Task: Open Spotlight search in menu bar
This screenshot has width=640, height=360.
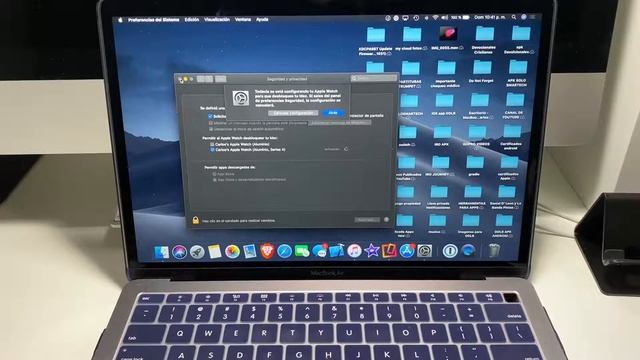Action: [514, 17]
